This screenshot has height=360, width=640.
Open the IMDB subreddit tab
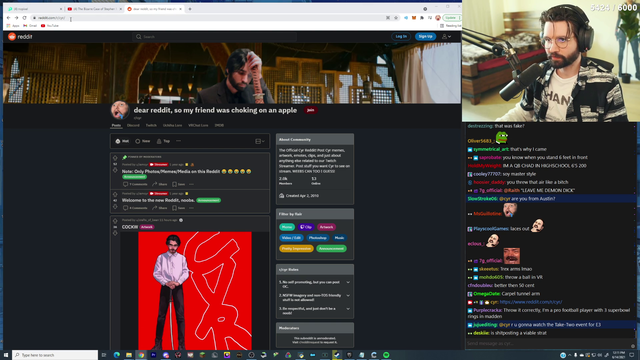[x=219, y=125]
